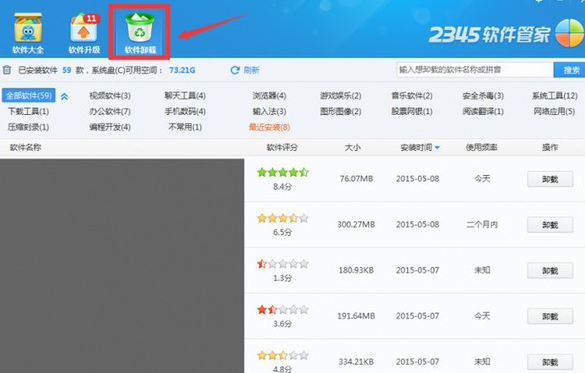Select the 191.64MB size cell

pyautogui.click(x=356, y=316)
